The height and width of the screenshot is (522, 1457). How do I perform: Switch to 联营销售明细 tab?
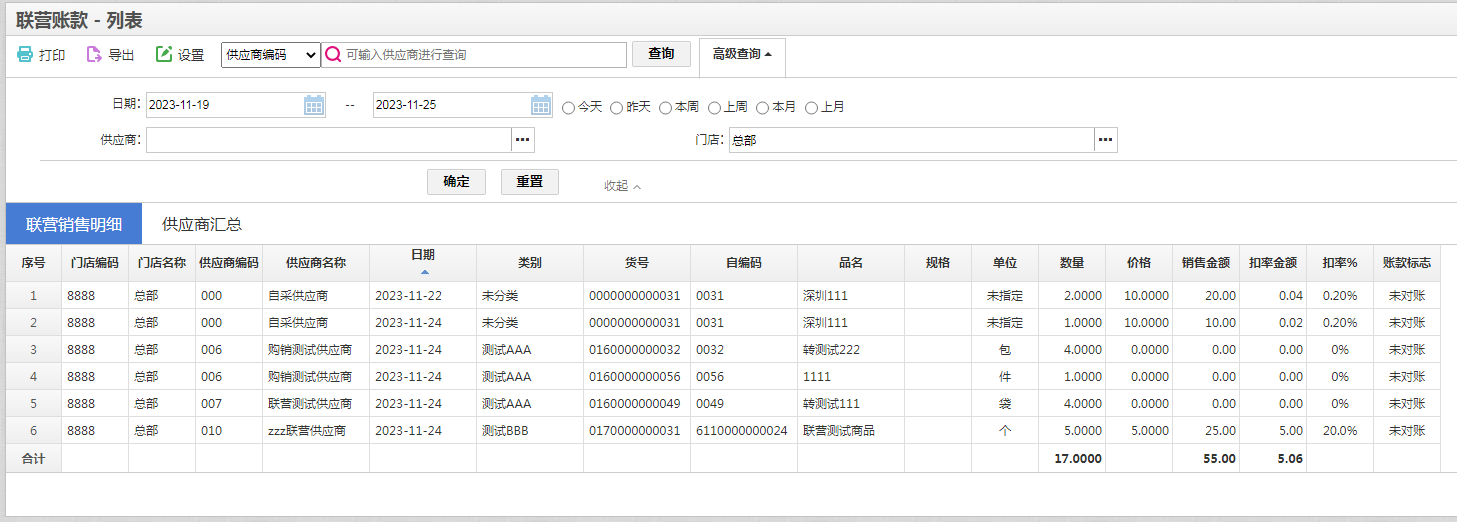74,224
